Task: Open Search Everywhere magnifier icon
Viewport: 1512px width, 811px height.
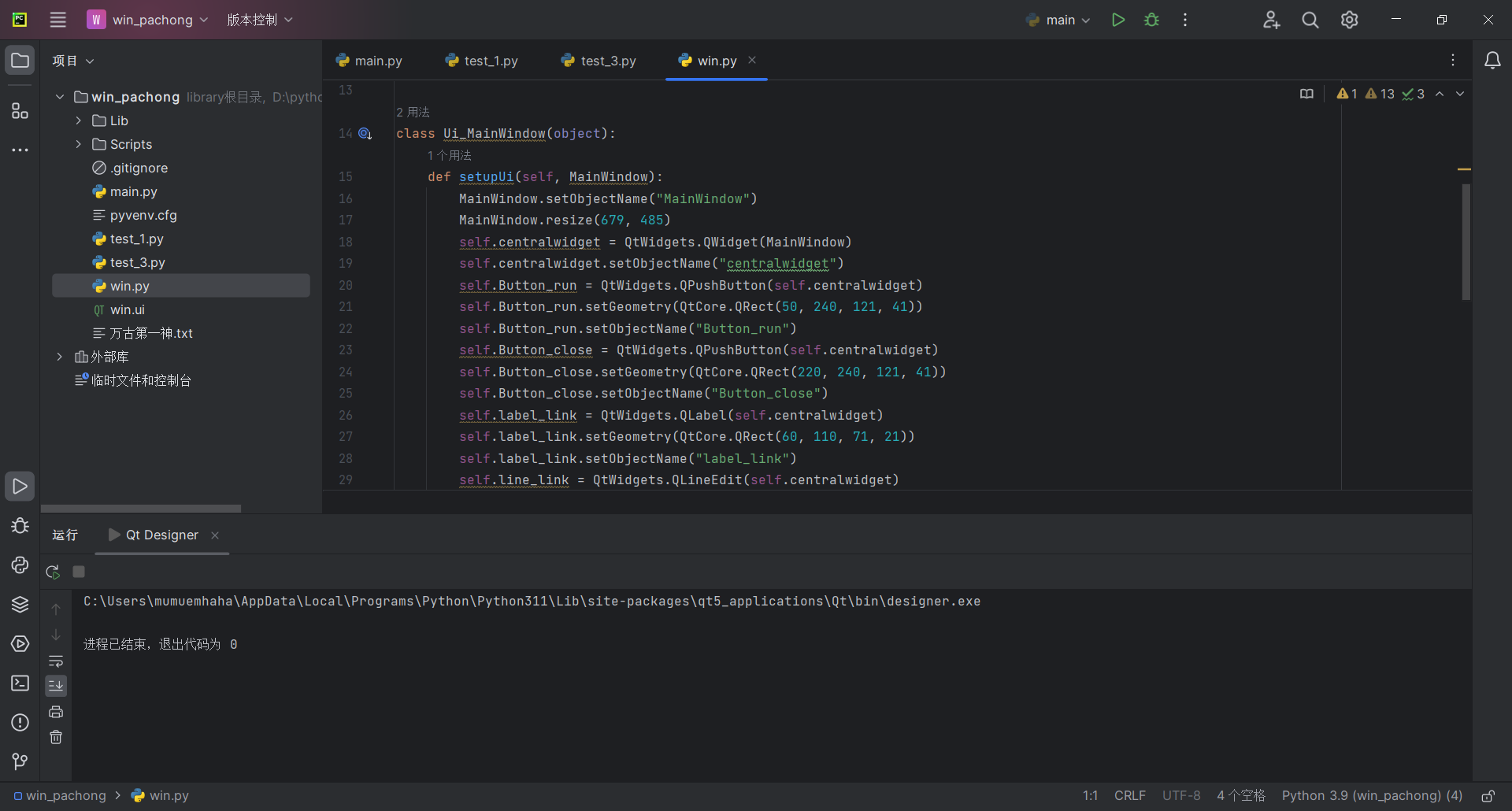Action: tap(1310, 20)
